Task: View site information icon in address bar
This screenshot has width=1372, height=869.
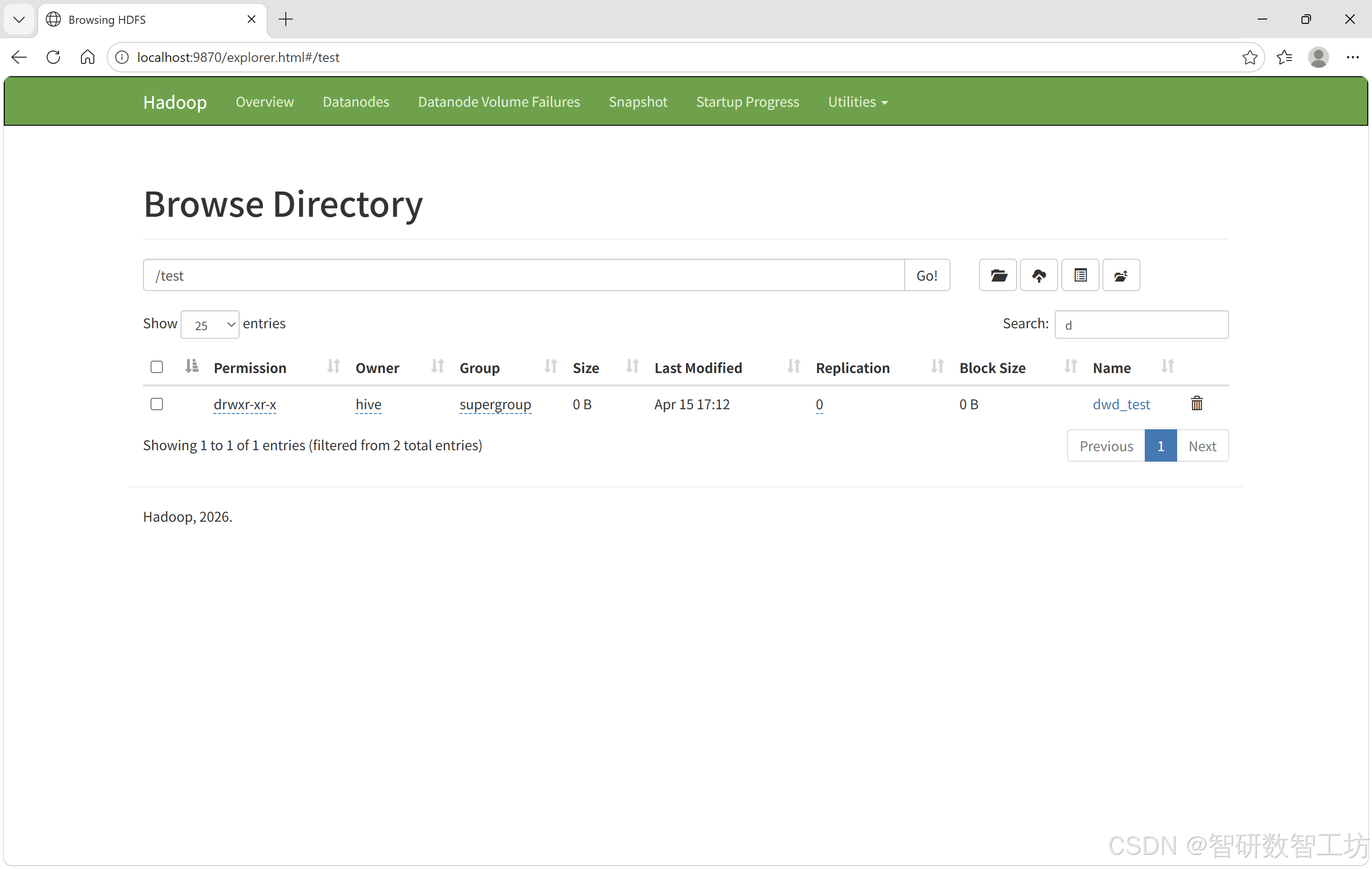Action: tap(122, 57)
